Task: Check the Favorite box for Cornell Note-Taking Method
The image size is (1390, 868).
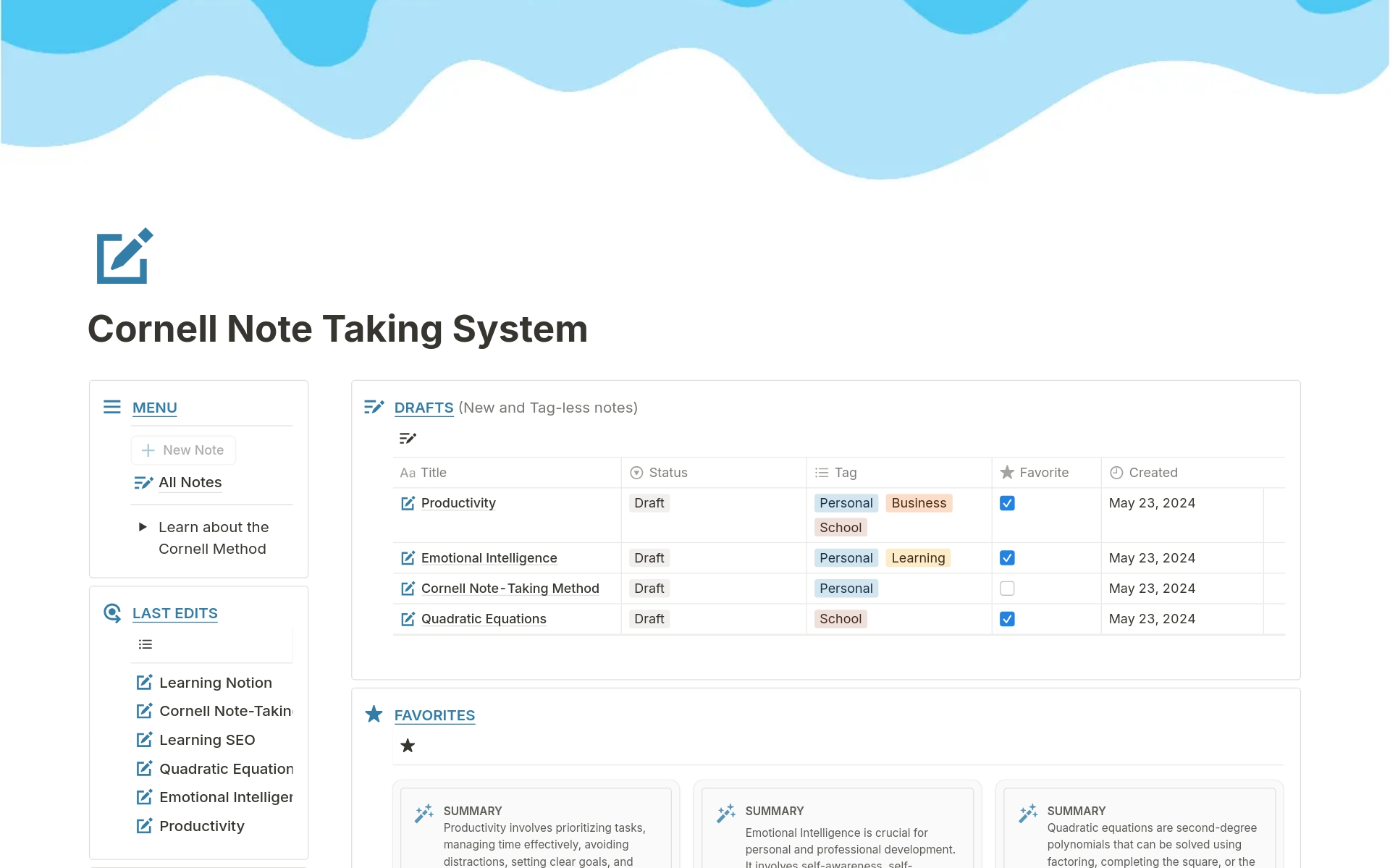Action: (x=1007, y=589)
